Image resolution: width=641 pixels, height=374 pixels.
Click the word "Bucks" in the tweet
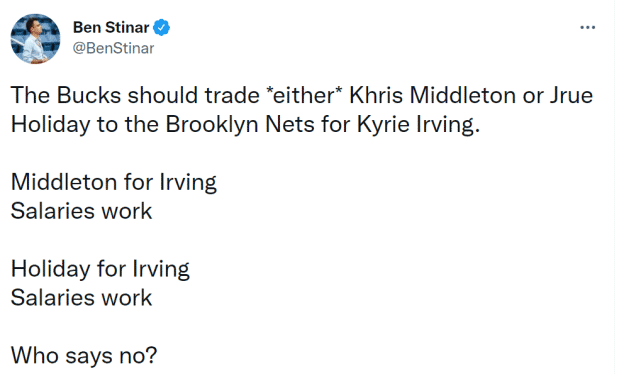(89, 95)
